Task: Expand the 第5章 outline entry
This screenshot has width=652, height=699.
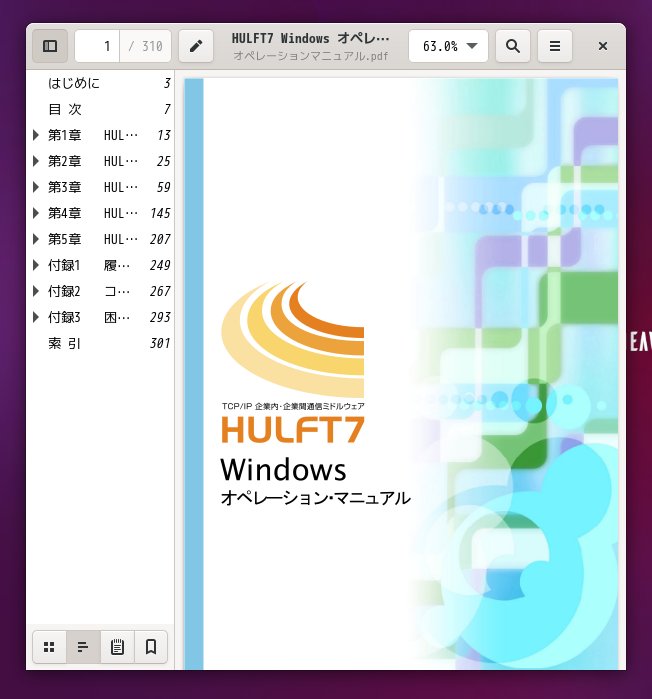Action: click(x=36, y=239)
